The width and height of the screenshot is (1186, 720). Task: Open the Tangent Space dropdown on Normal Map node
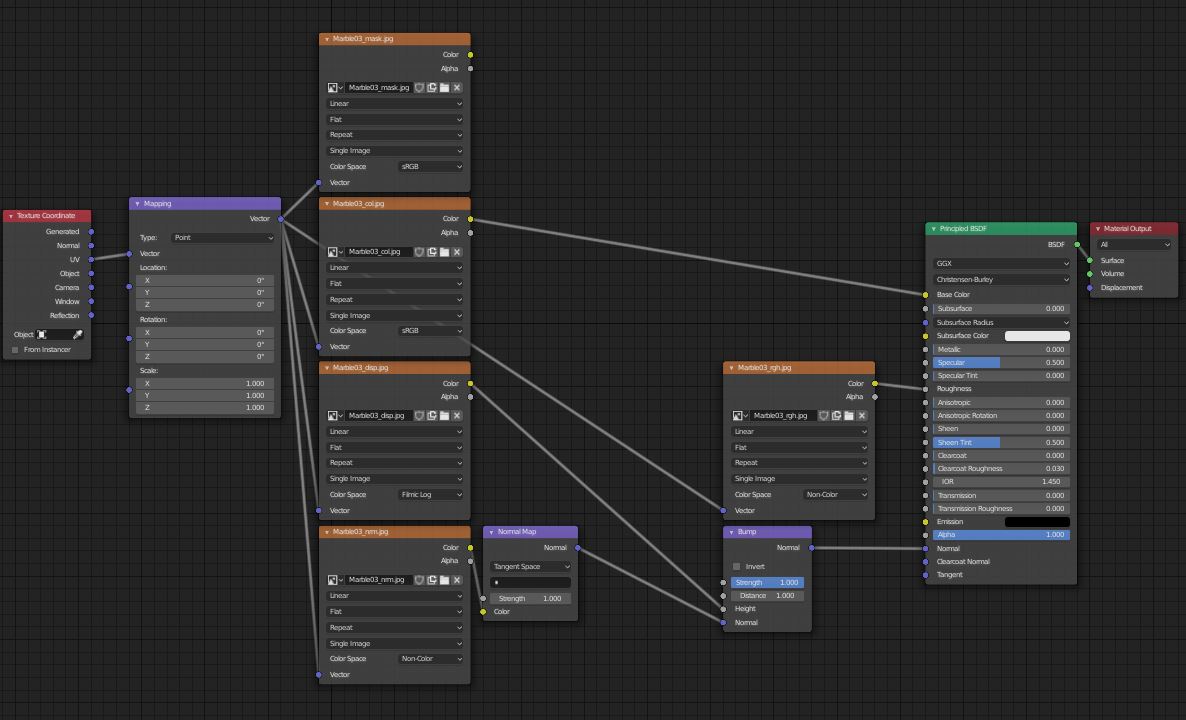529,566
